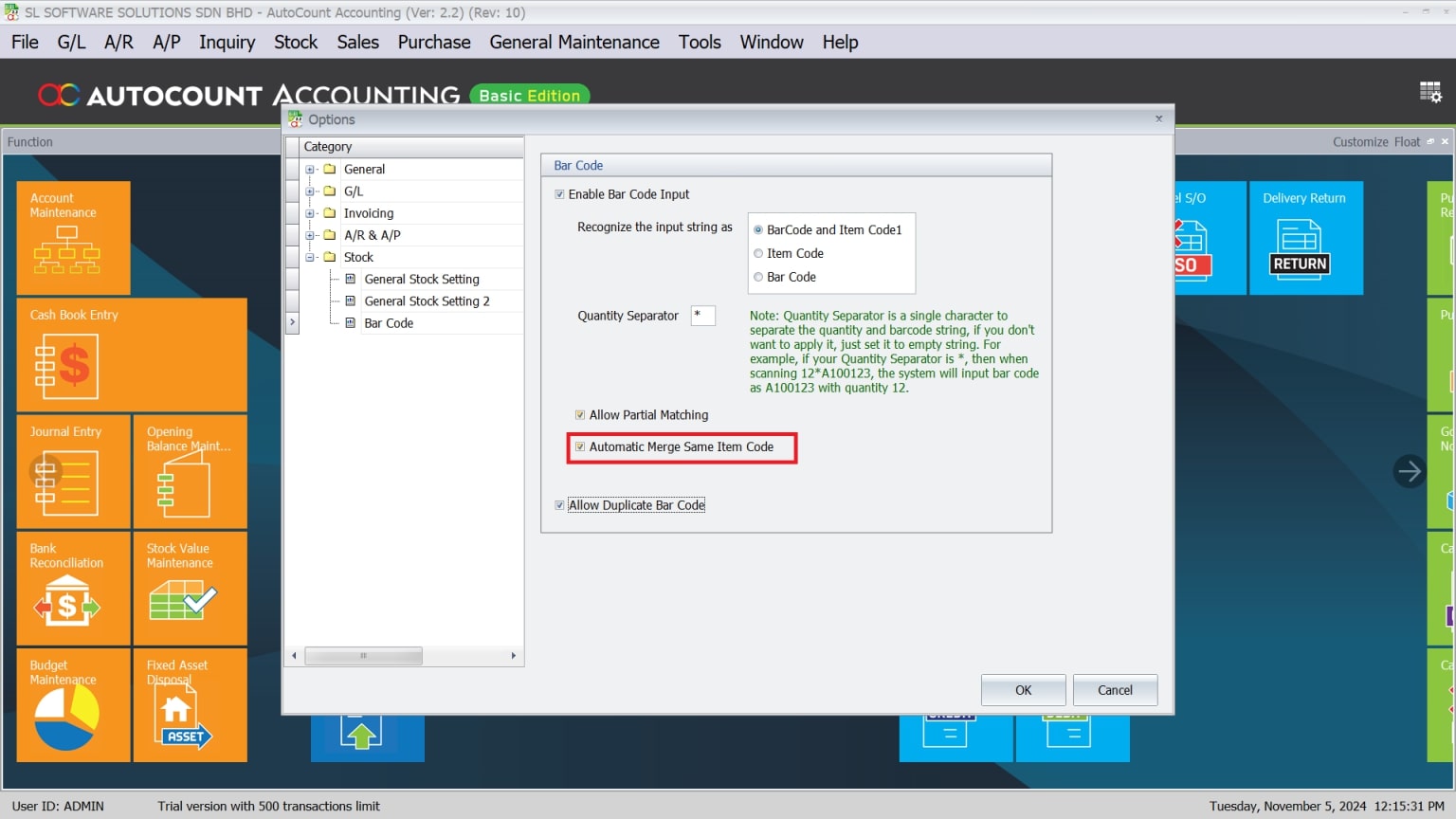Open Cash Book Entry
Image resolution: width=1456 pixels, height=819 pixels.
pos(131,355)
